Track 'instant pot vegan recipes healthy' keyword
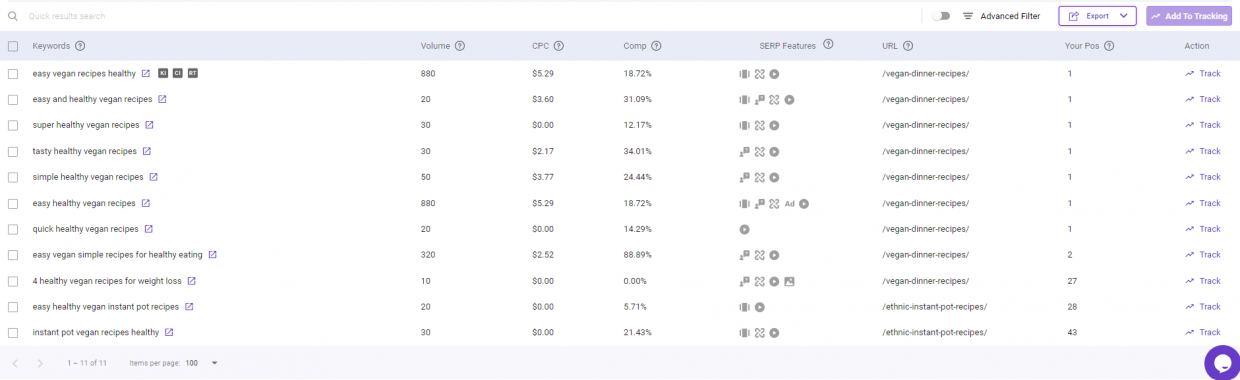The height and width of the screenshot is (380, 1240). pos(1203,333)
